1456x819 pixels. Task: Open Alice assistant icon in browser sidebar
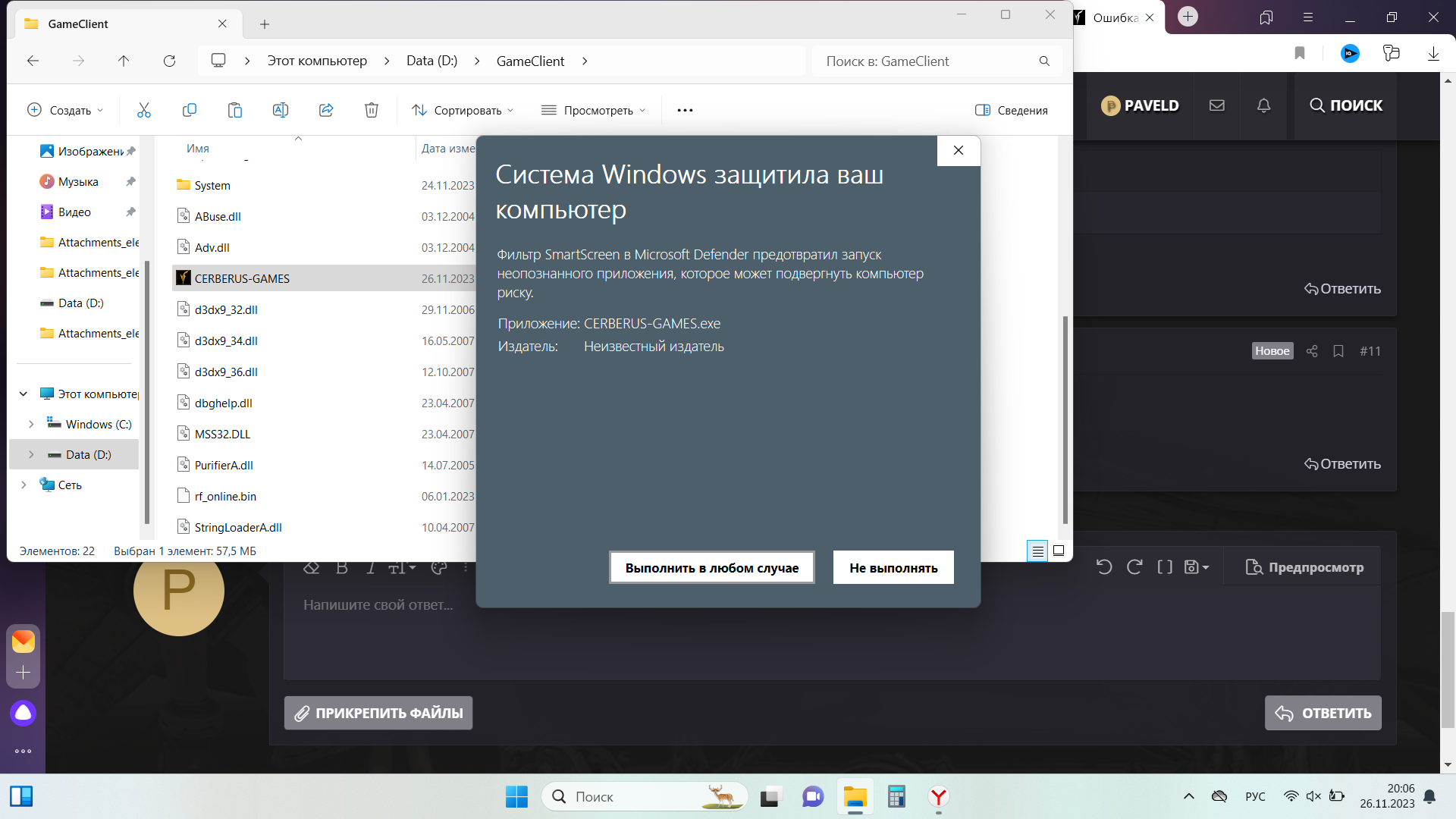coord(24,713)
